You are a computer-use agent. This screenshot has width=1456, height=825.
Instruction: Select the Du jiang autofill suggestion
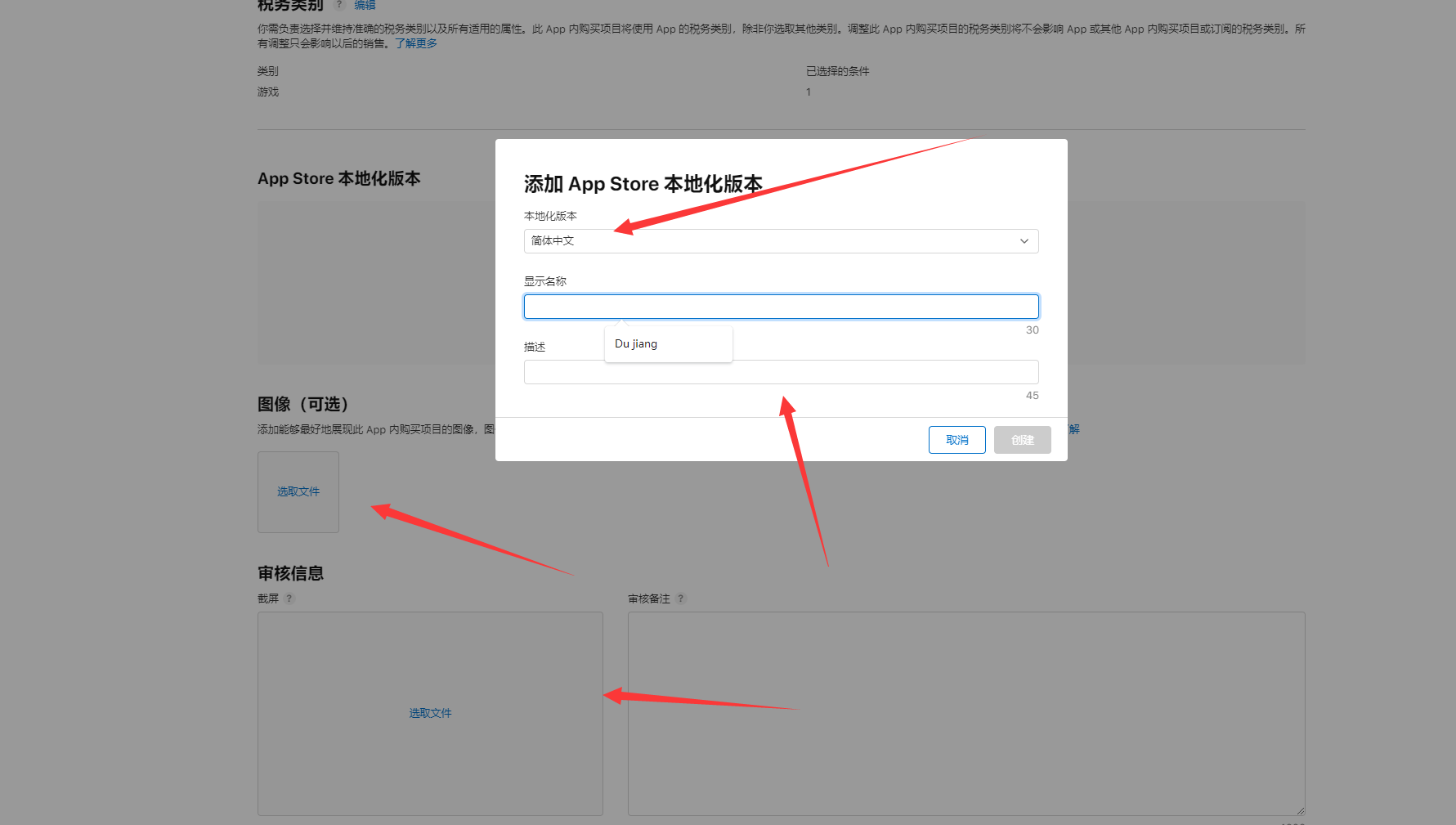pyautogui.click(x=668, y=344)
